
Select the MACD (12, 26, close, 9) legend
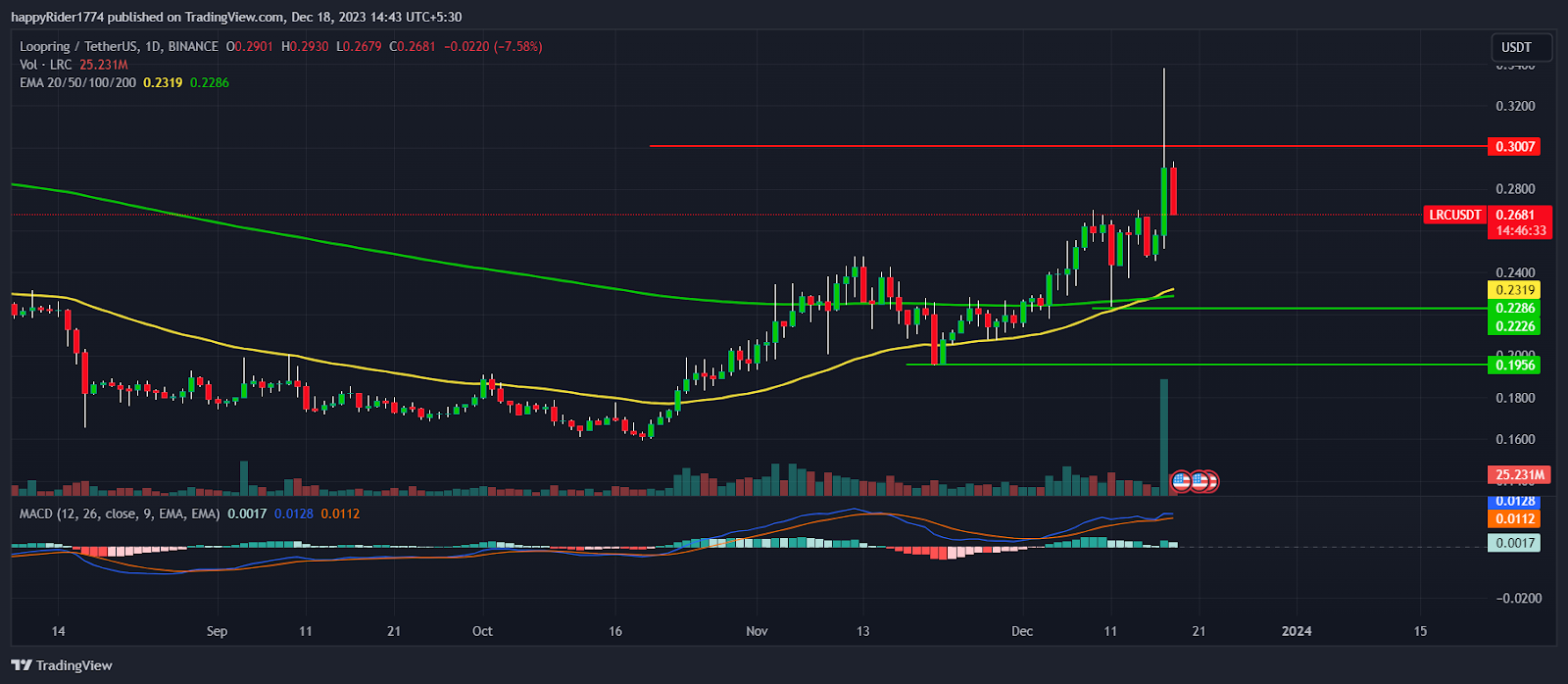[x=120, y=513]
